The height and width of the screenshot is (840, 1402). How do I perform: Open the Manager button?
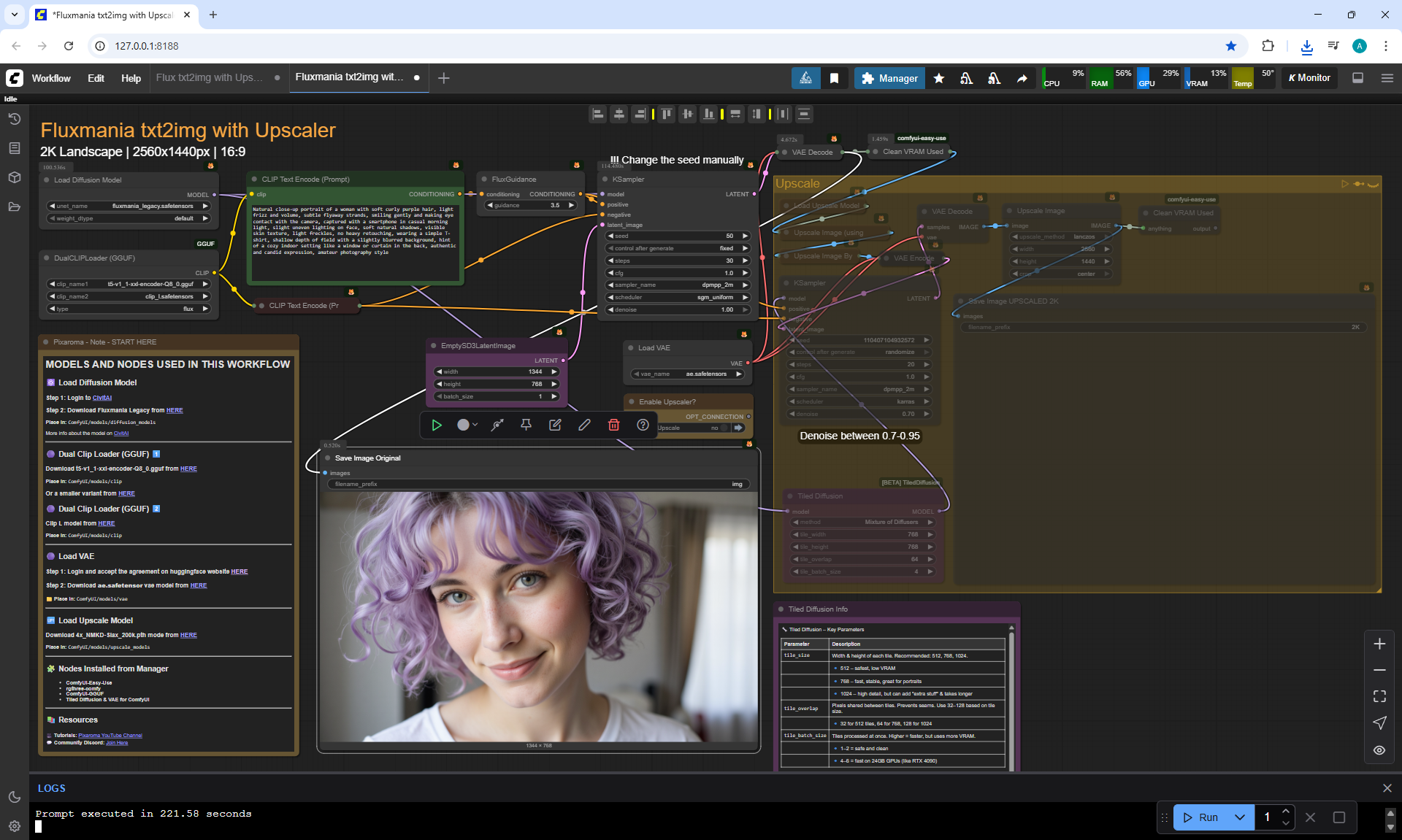[x=889, y=78]
